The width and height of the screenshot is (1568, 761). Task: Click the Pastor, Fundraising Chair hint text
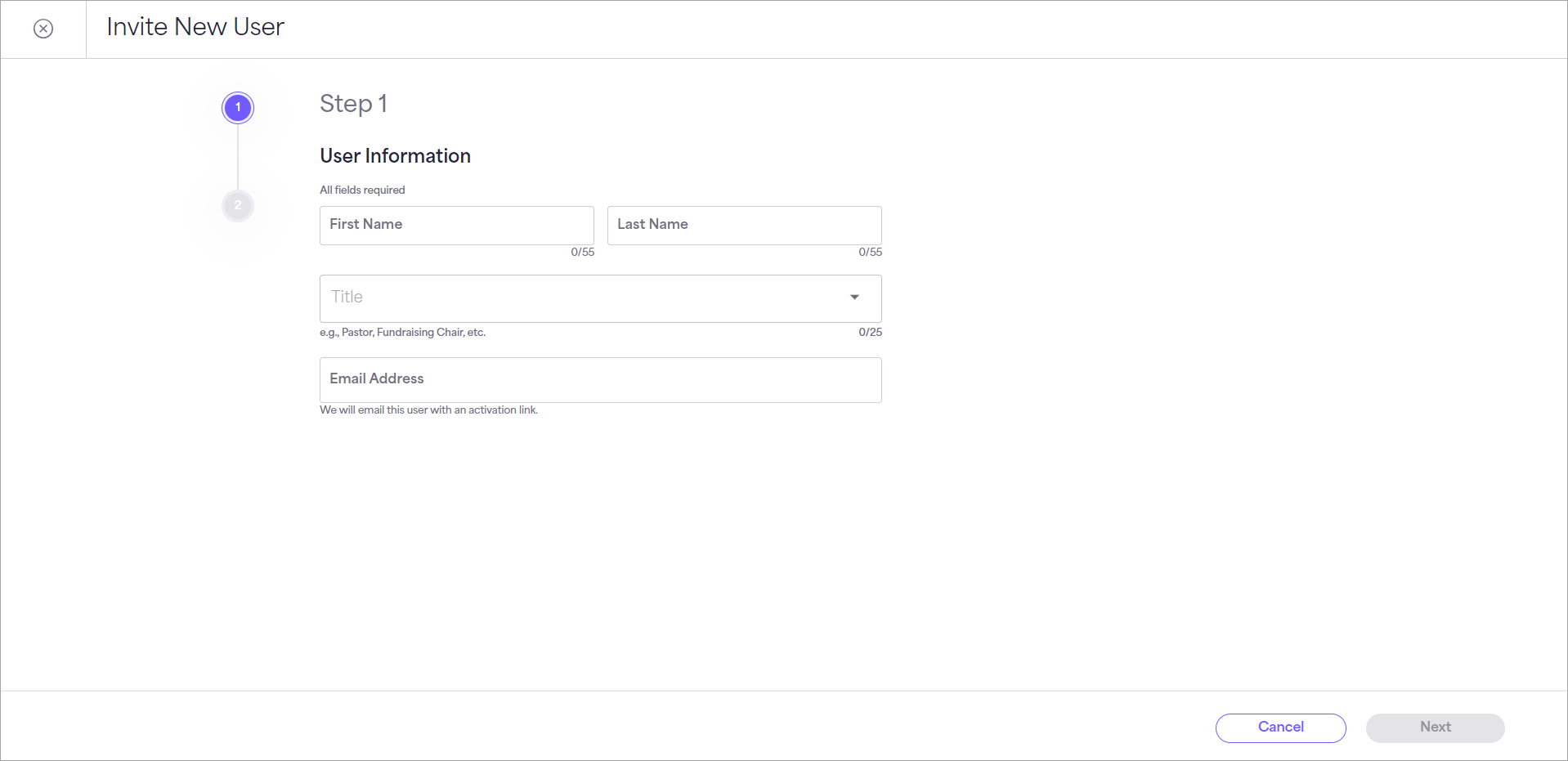[402, 333]
